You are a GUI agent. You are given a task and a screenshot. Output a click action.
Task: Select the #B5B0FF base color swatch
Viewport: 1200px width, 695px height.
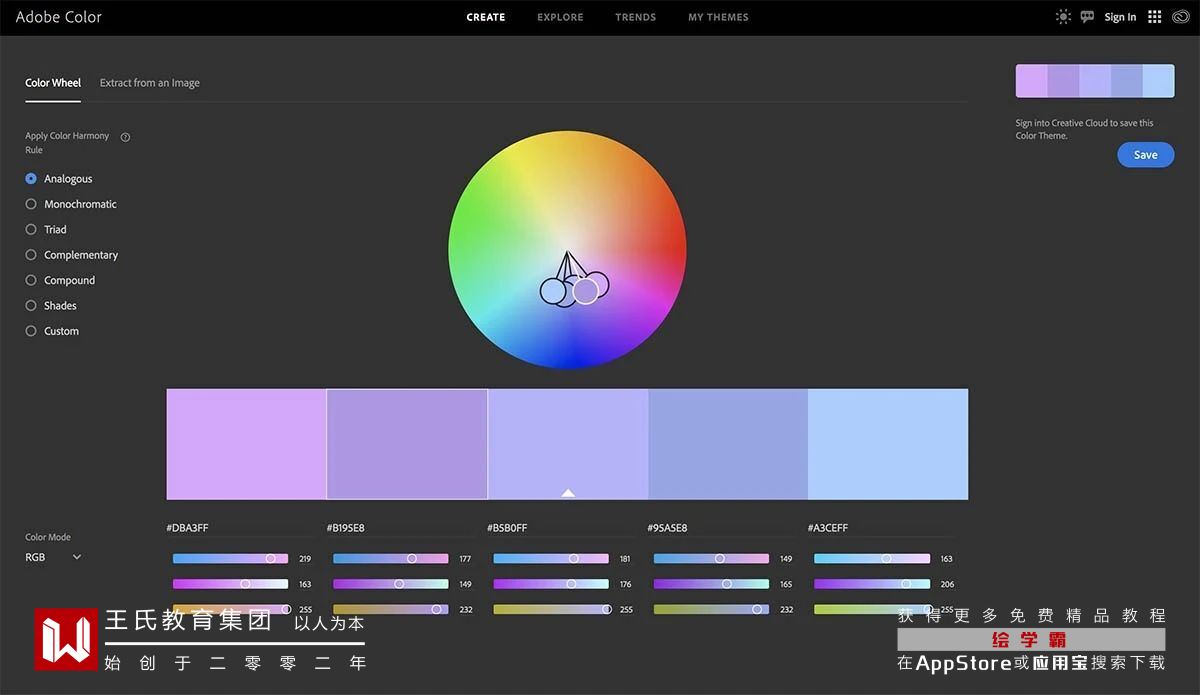[x=568, y=444]
